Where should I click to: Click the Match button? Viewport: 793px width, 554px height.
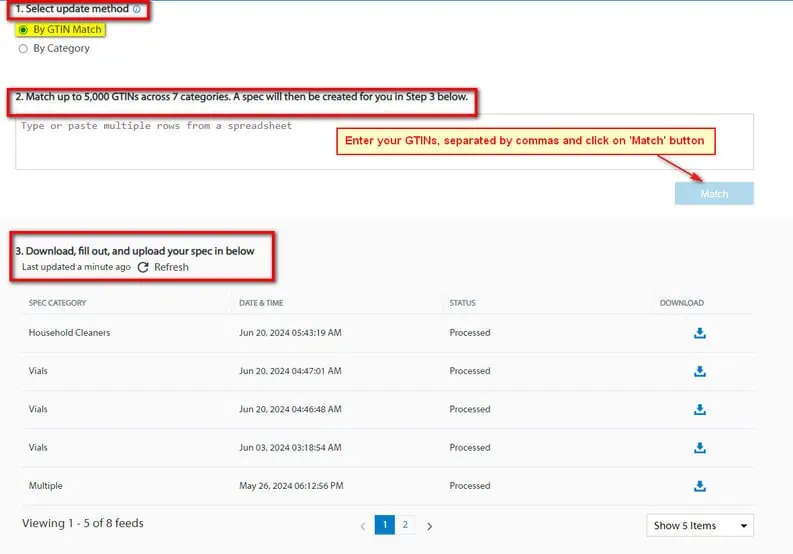coord(714,193)
